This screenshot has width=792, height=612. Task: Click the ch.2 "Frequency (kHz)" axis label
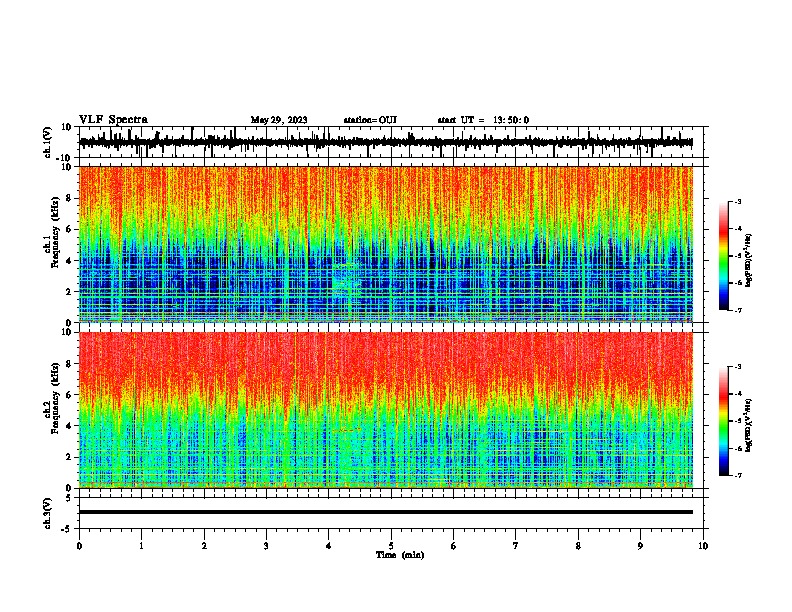56,398
